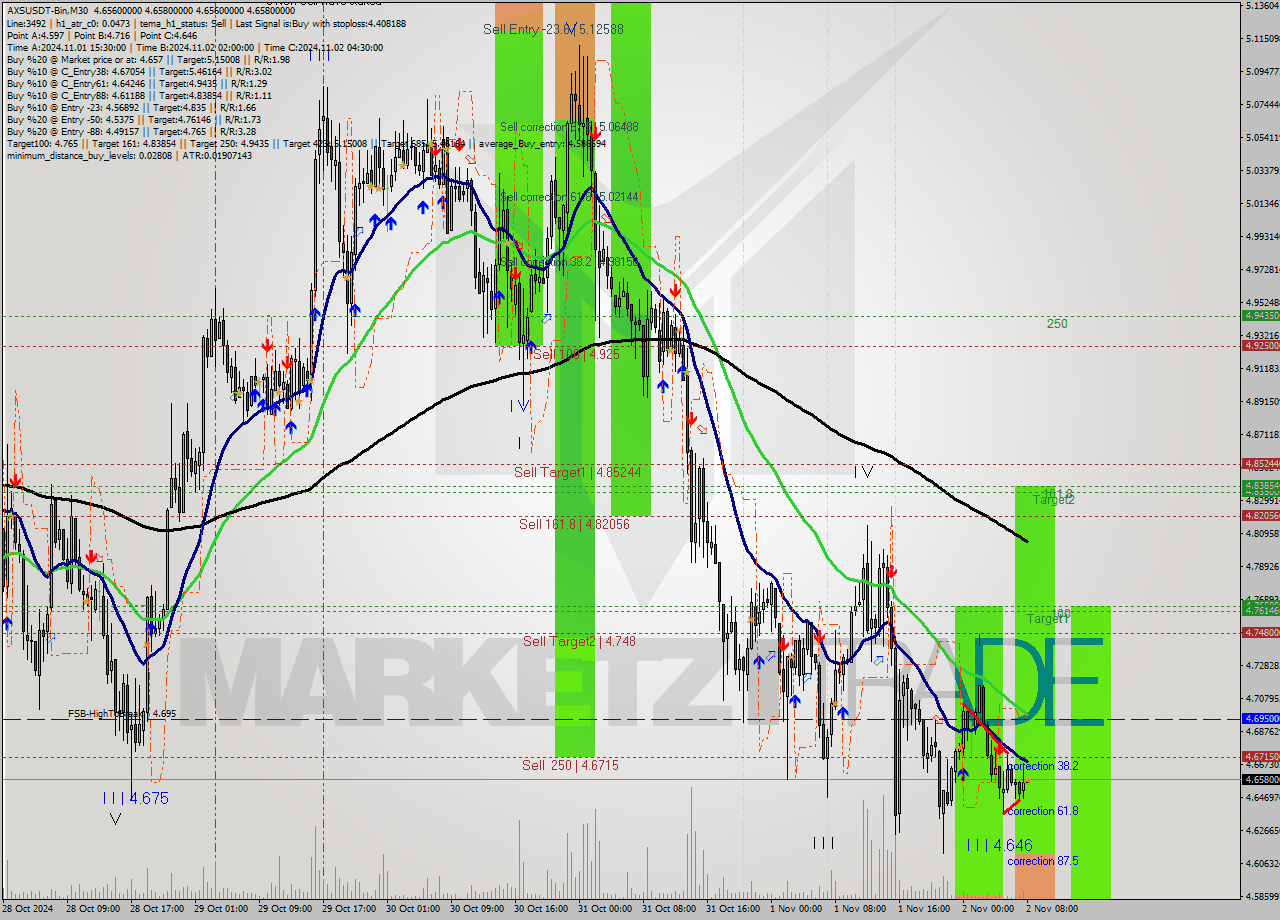Click red 4.74800 price axis tag

coord(1261,632)
